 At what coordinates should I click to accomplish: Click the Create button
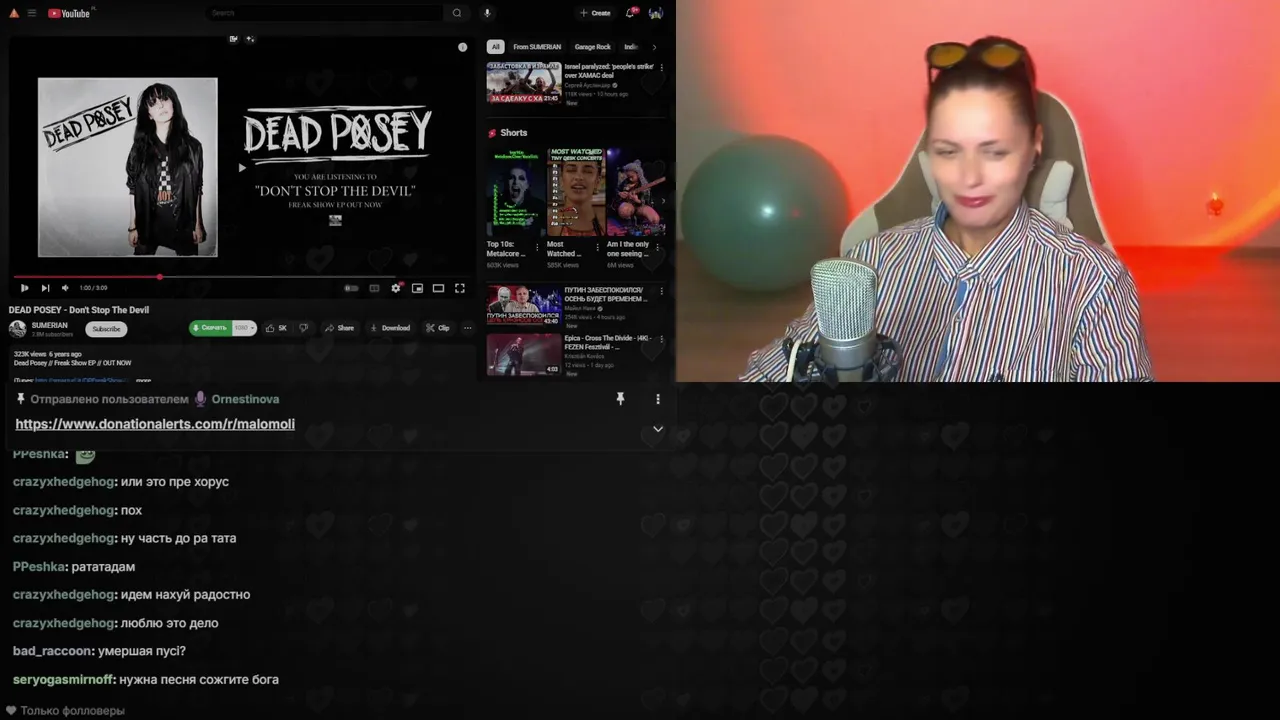pyautogui.click(x=594, y=13)
